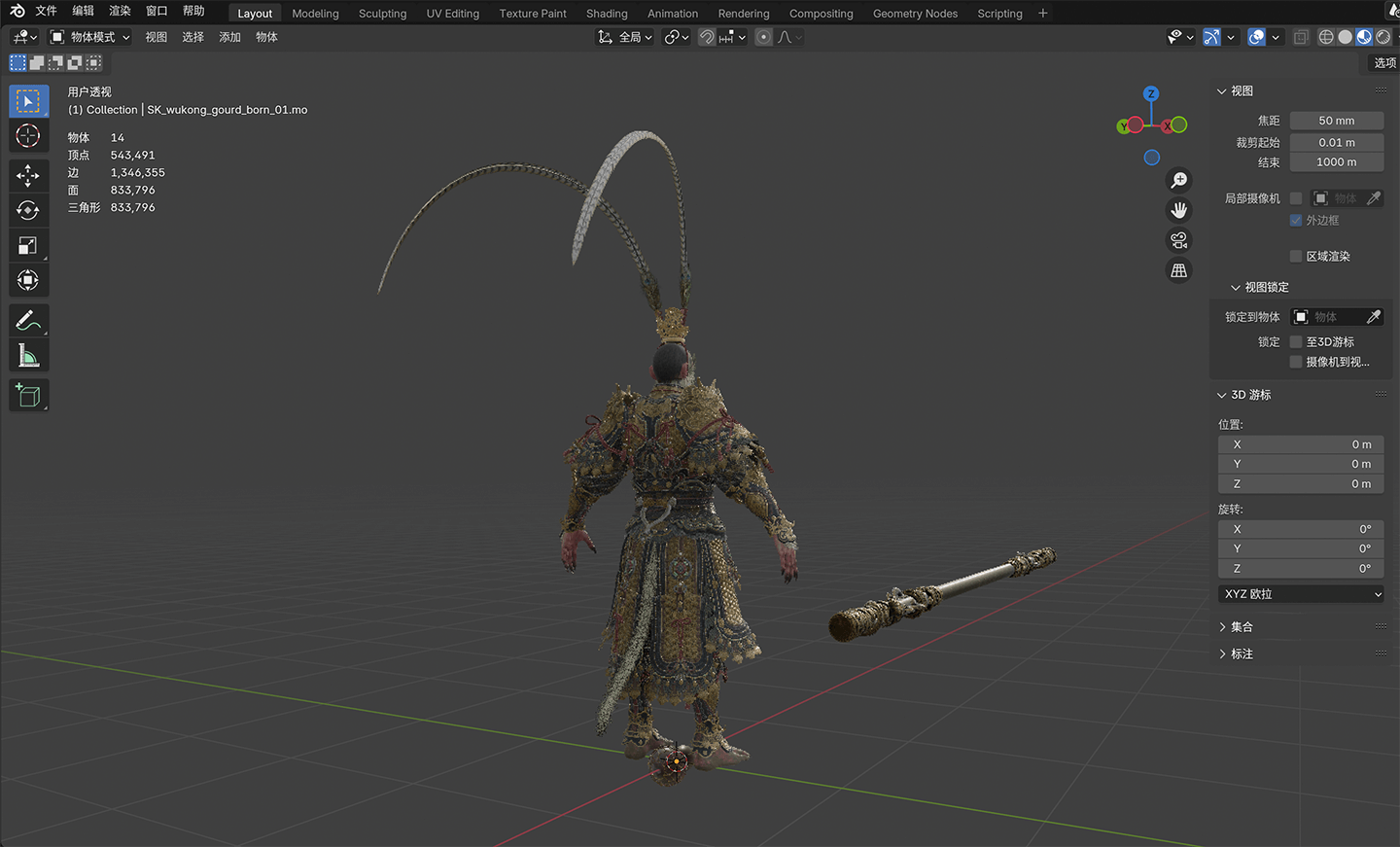The height and width of the screenshot is (847, 1400).
Task: Switch to the Sculpting workspace tab
Action: pos(382,14)
